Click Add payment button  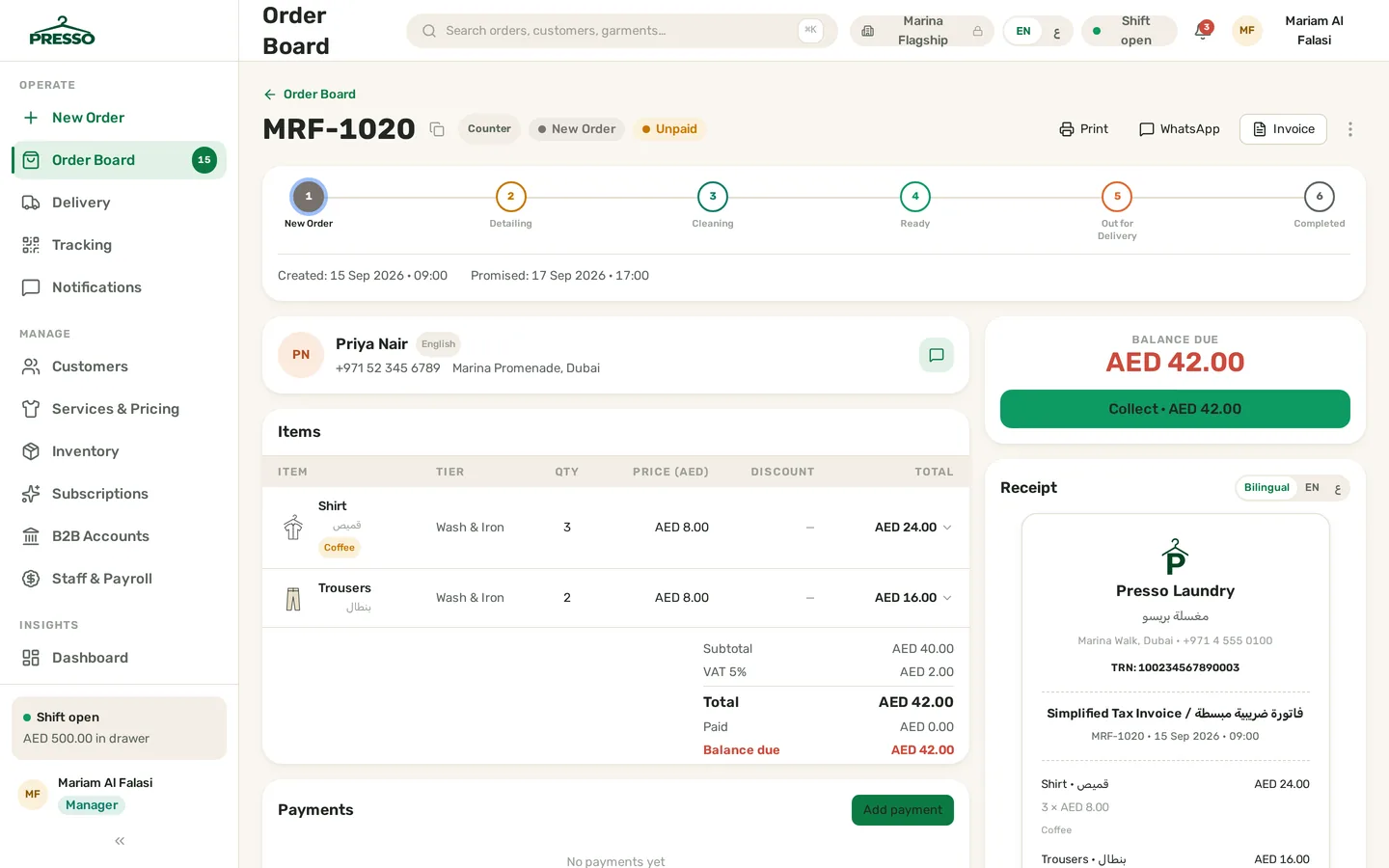pos(903,810)
